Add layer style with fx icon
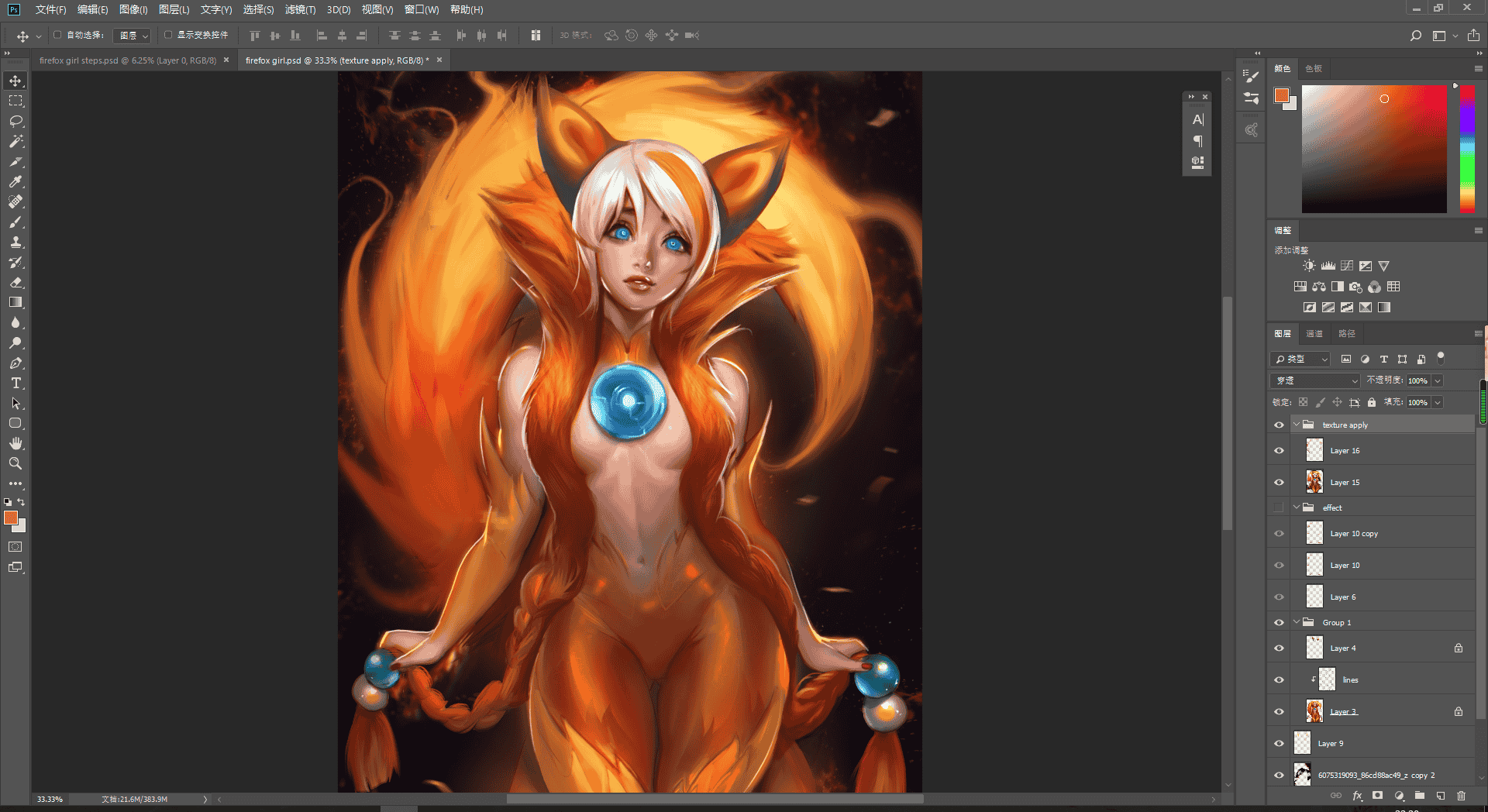 [x=1357, y=796]
